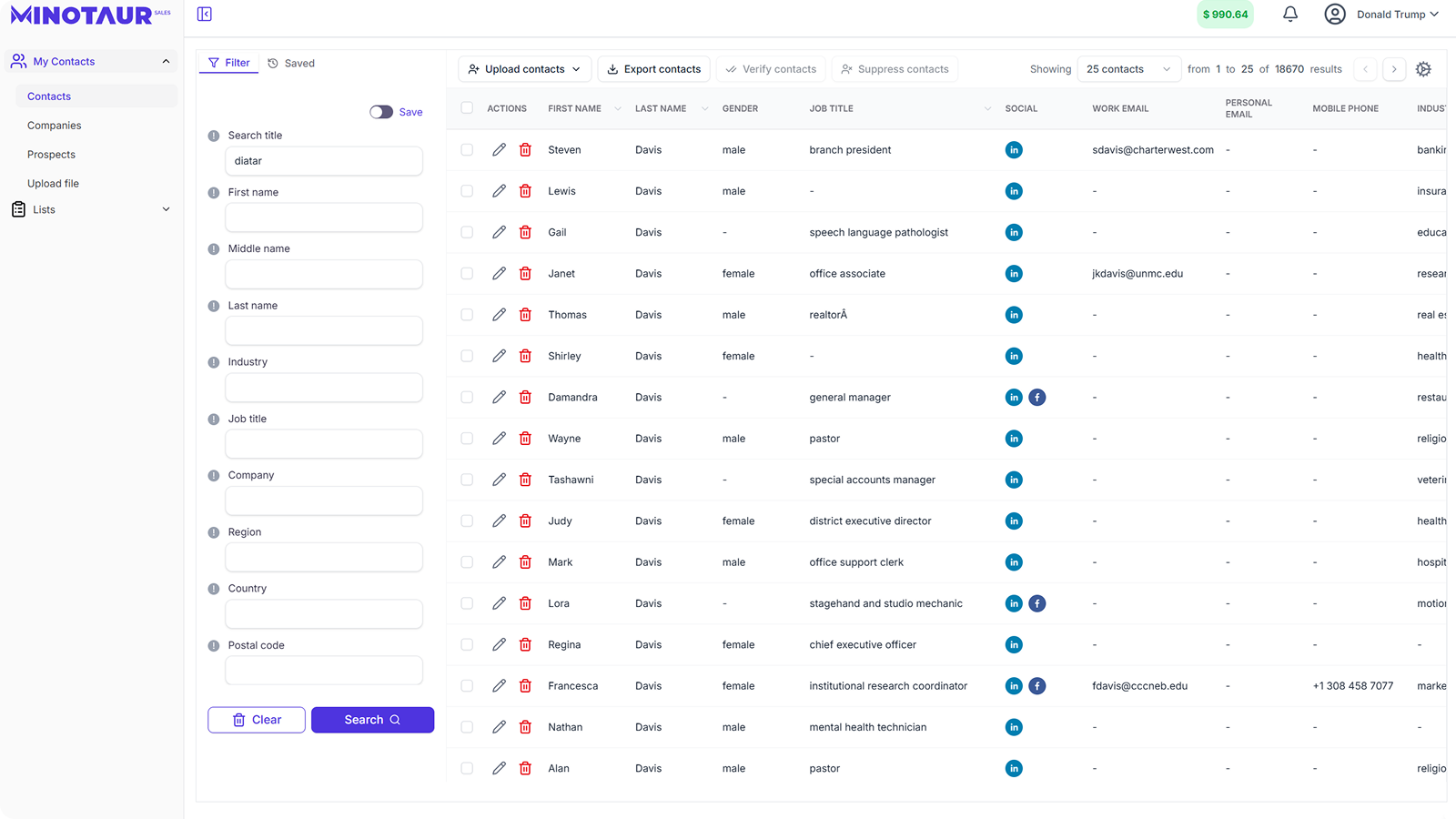The width and height of the screenshot is (1456, 819).
Task: Open Janet Davis LinkedIn icon
Action: [1014, 274]
